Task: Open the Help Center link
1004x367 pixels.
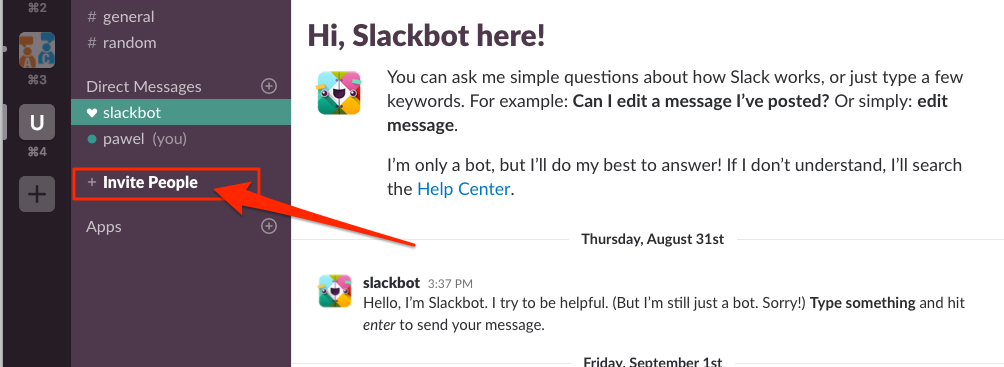Action: [464, 189]
